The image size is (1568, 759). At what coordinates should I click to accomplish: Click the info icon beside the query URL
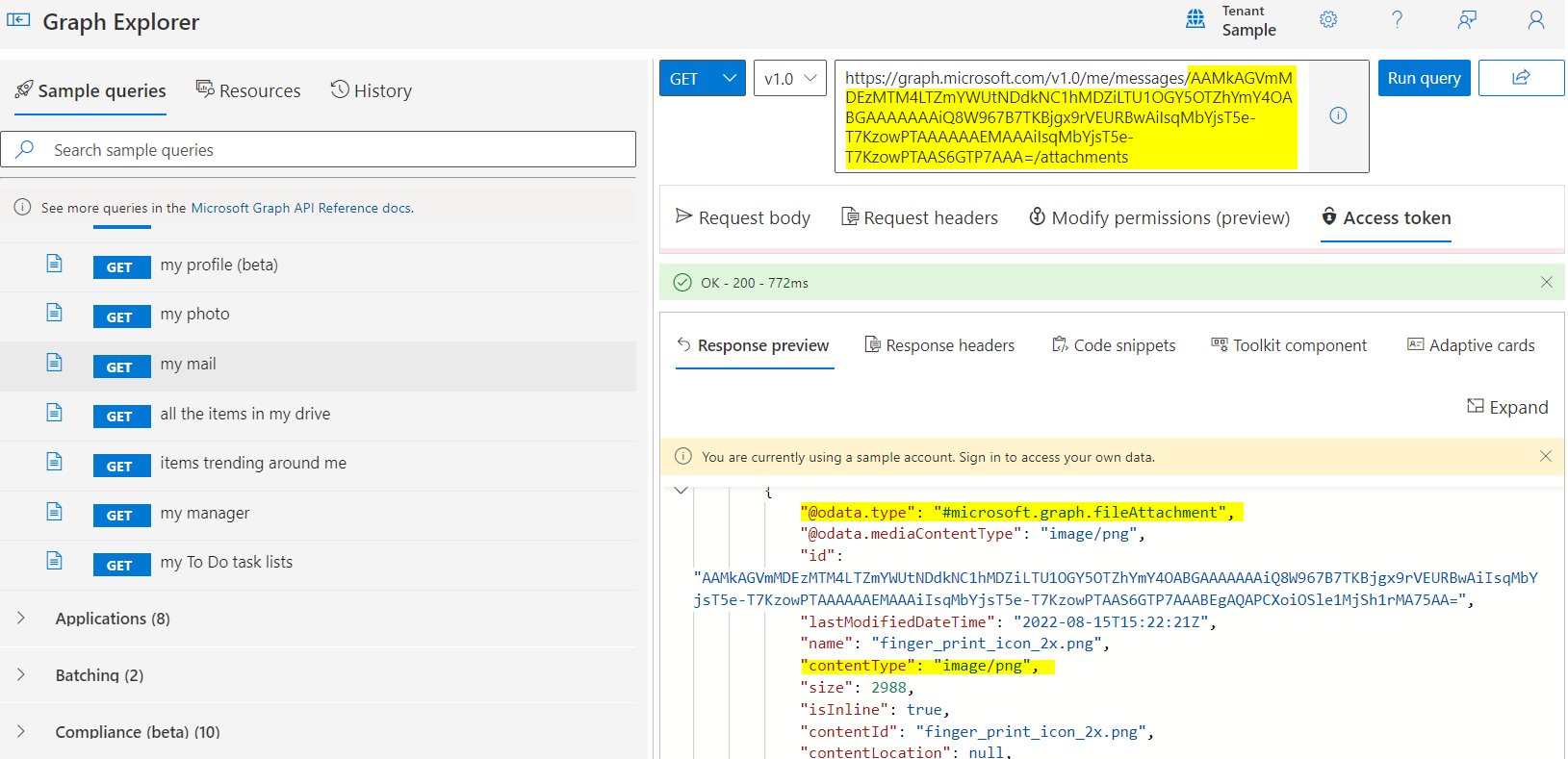pos(1338,115)
